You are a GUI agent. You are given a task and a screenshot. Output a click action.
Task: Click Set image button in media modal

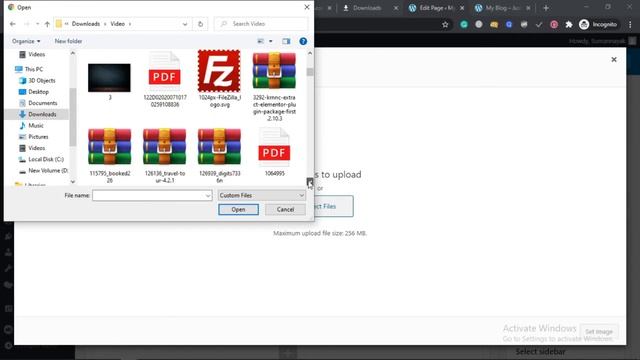click(x=599, y=331)
